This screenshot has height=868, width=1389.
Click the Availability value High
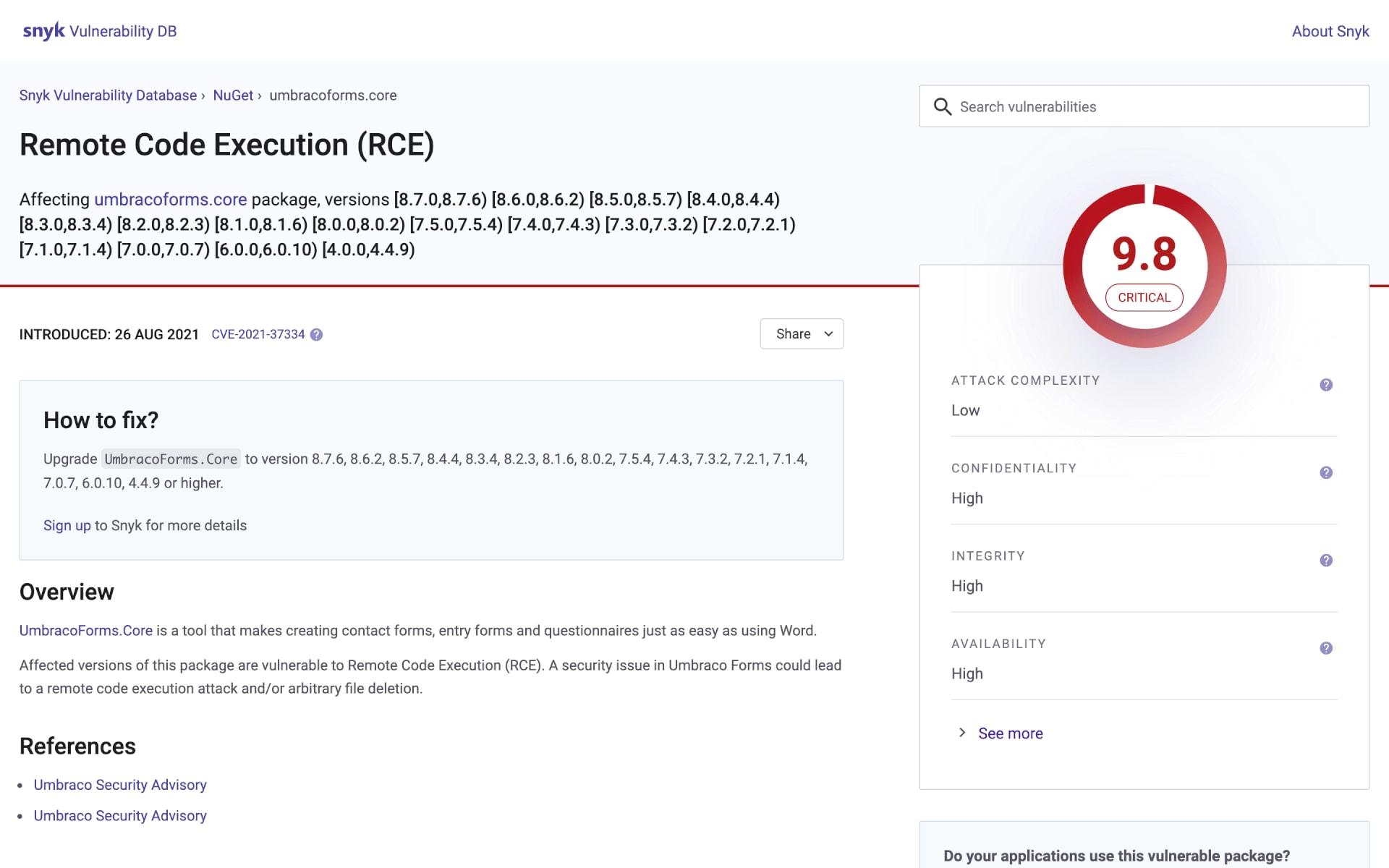click(x=967, y=673)
